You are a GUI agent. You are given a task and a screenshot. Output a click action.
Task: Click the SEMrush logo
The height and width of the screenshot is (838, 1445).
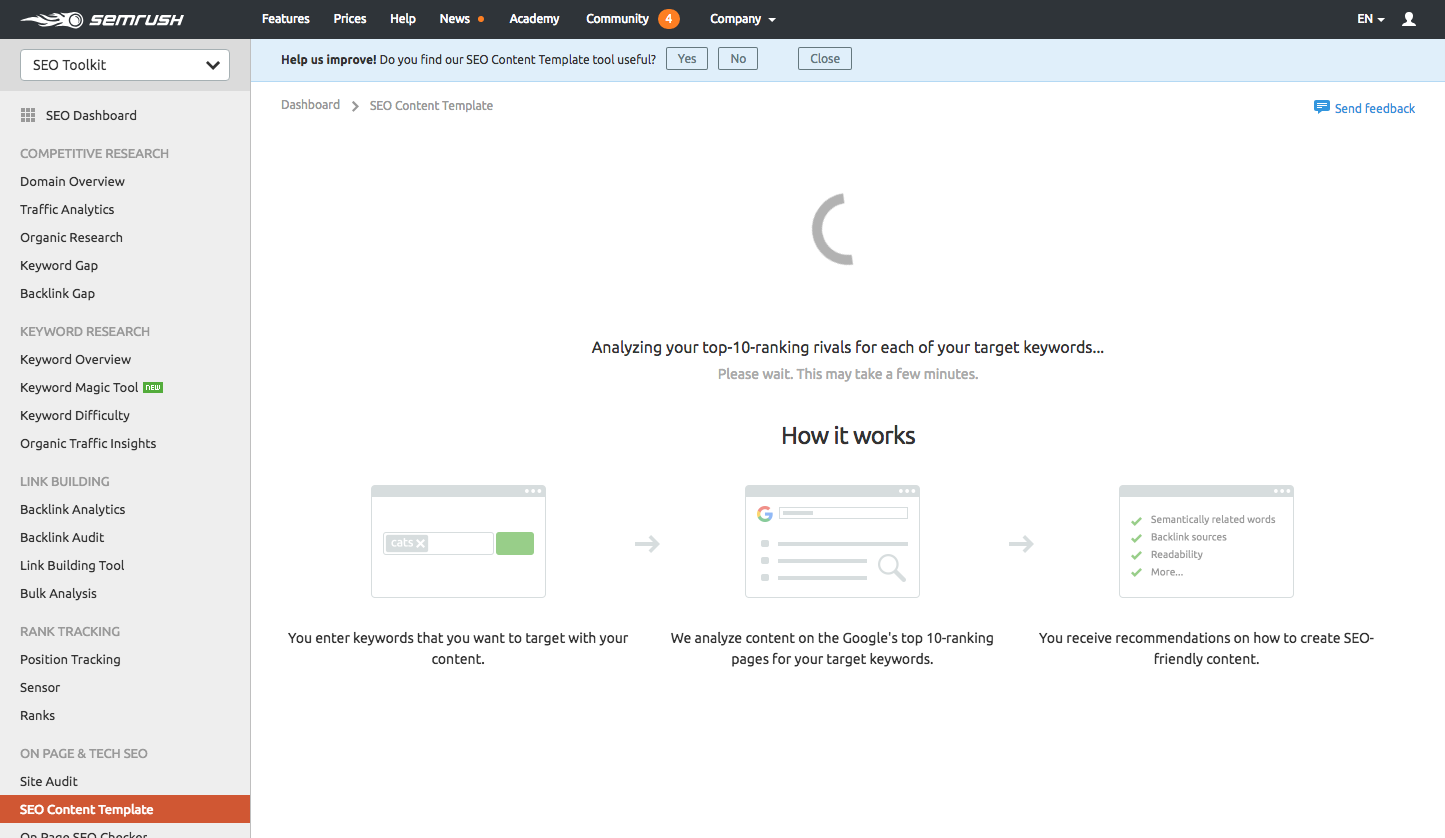[x=102, y=19]
